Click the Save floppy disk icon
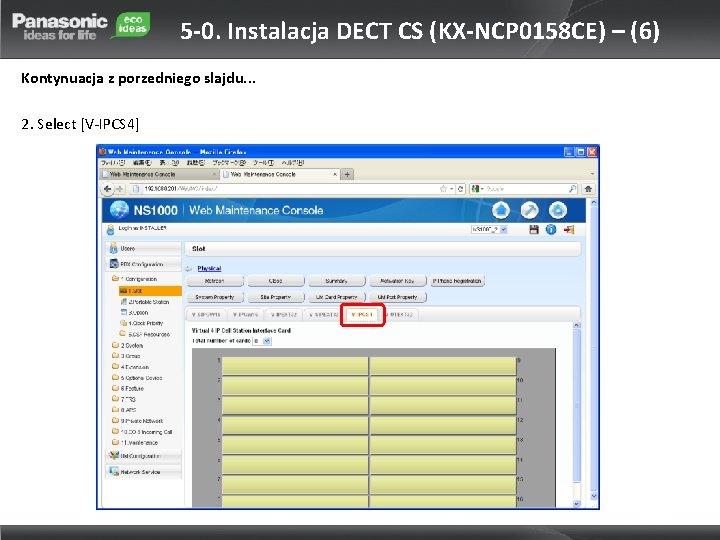Image resolution: width=720 pixels, height=540 pixels. (x=534, y=230)
